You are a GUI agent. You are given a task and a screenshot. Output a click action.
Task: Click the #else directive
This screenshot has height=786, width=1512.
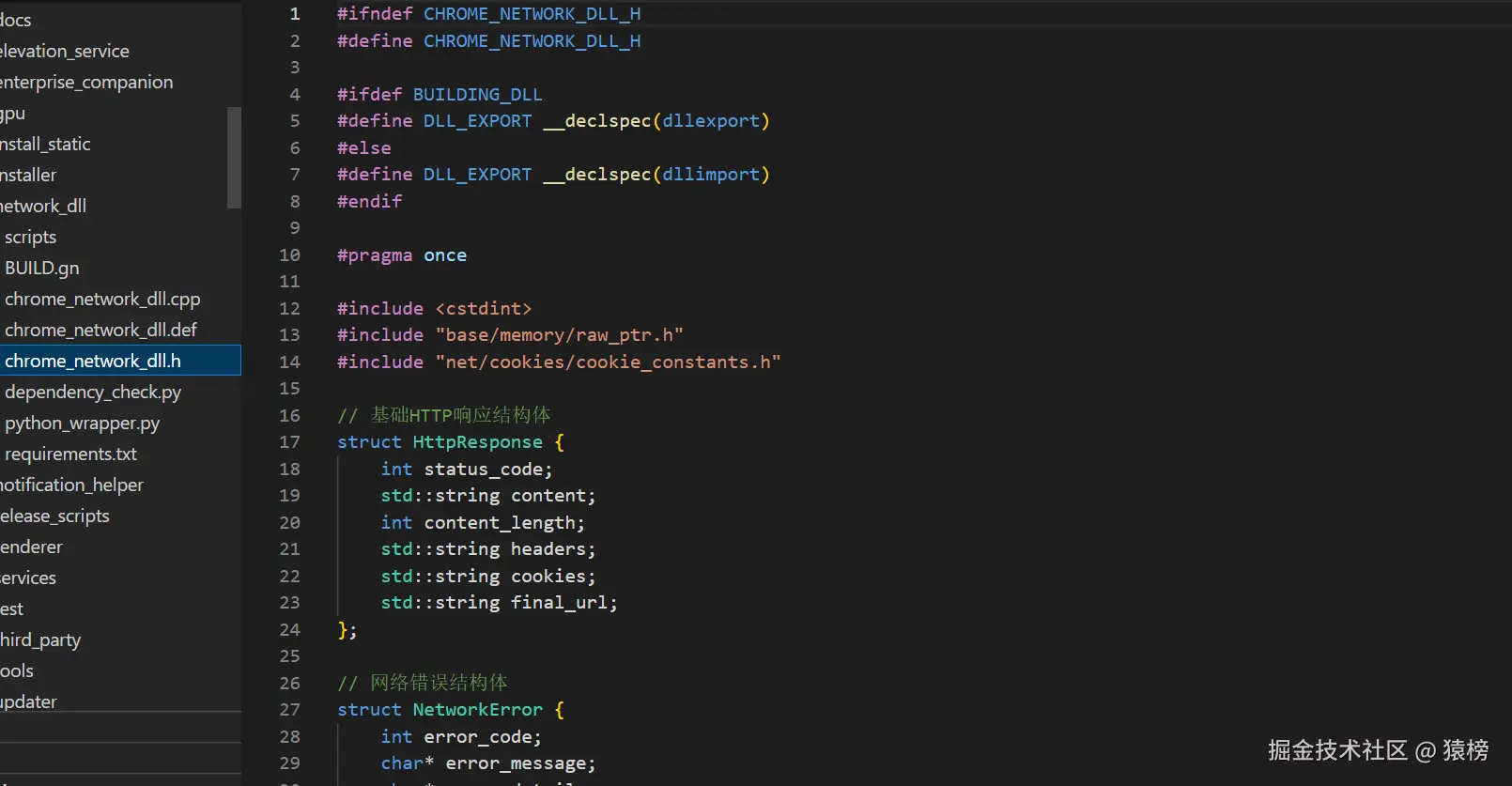[x=364, y=148]
